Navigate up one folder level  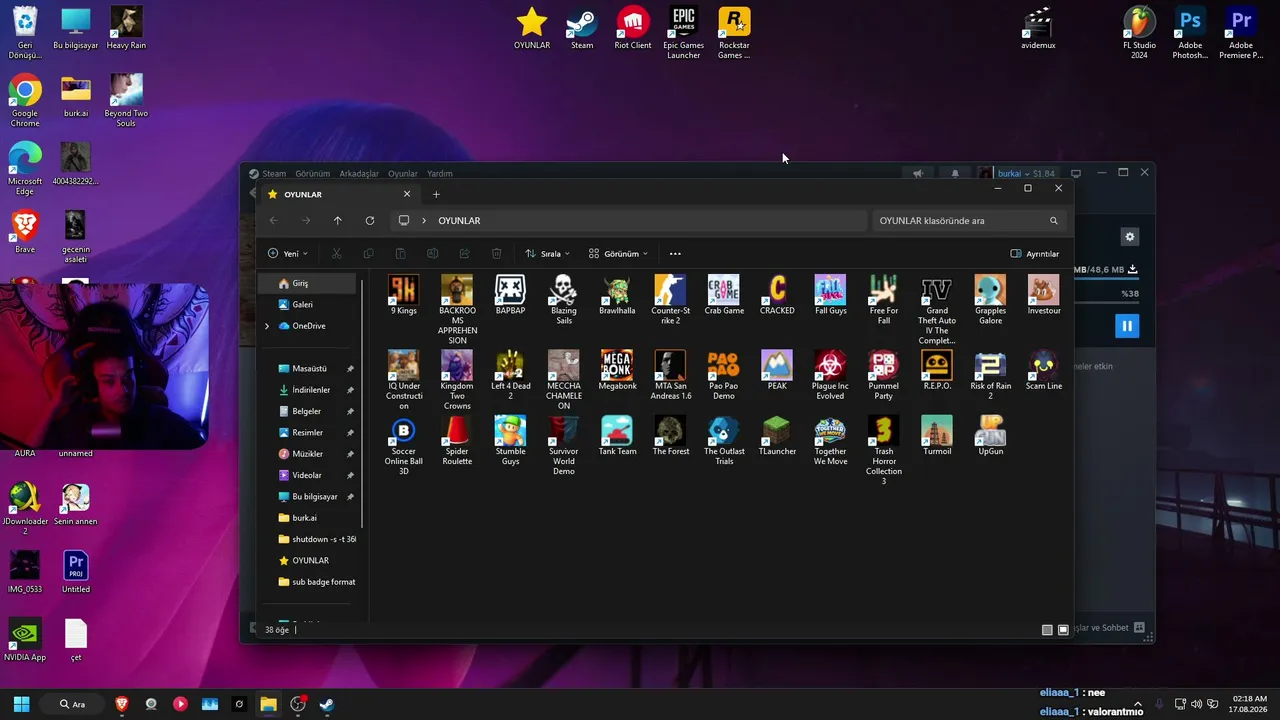coord(338,221)
